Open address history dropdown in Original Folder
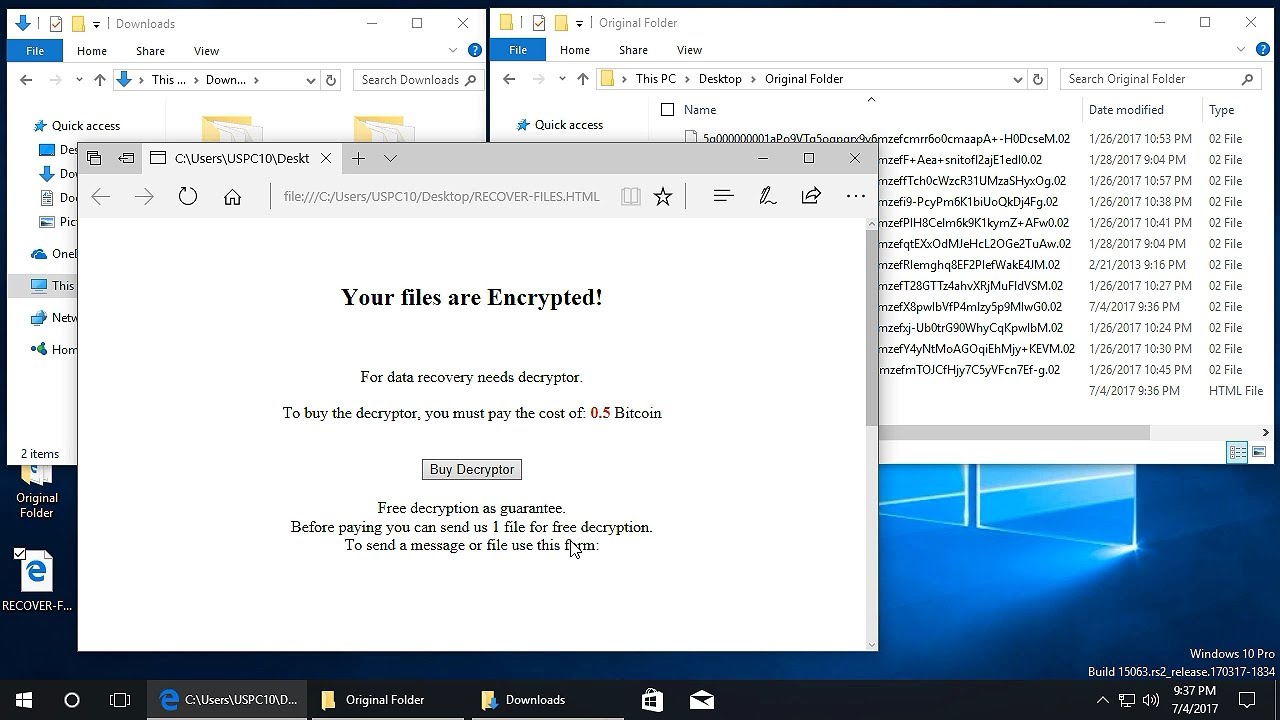 point(1018,79)
